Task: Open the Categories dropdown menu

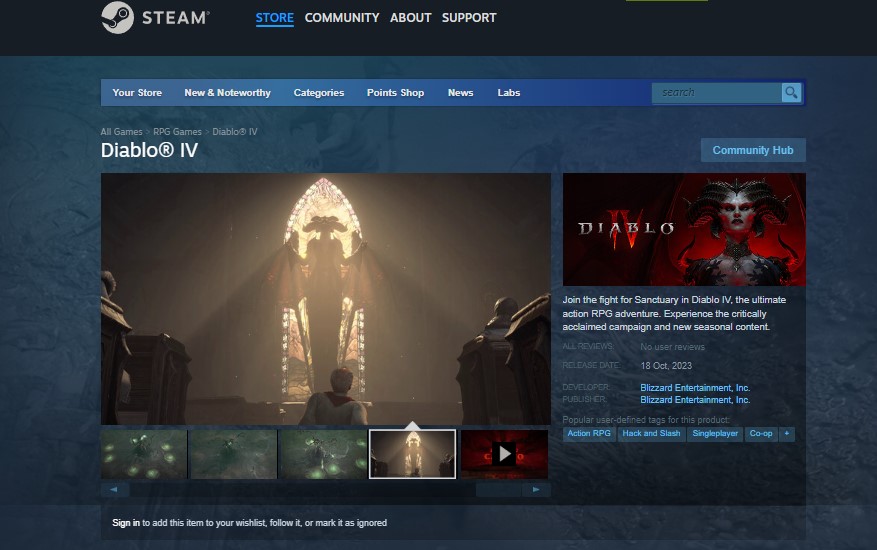Action: [x=318, y=93]
